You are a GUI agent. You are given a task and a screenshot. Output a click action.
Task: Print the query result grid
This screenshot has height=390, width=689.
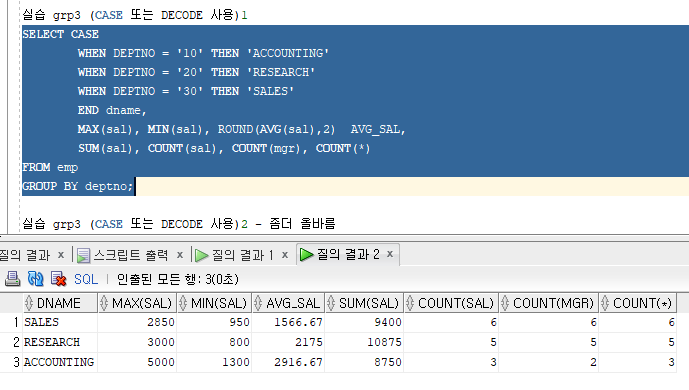coord(12,279)
